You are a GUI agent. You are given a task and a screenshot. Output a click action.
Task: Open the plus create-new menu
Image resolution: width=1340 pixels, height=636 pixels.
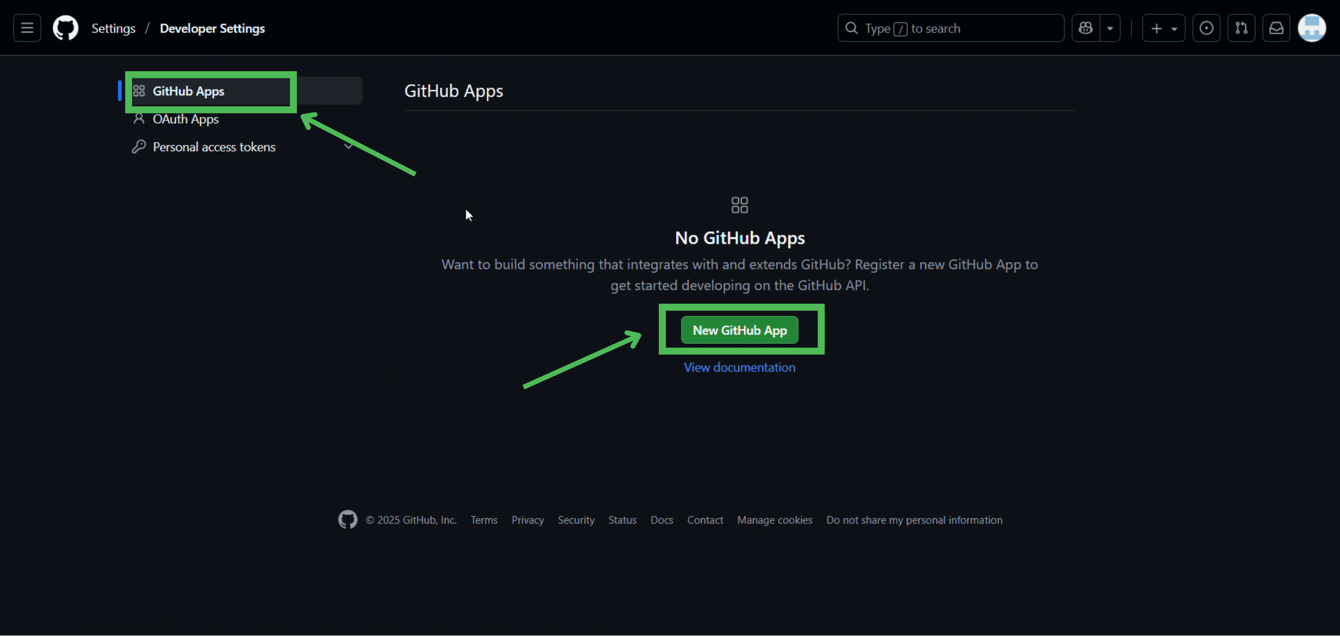(x=1164, y=28)
